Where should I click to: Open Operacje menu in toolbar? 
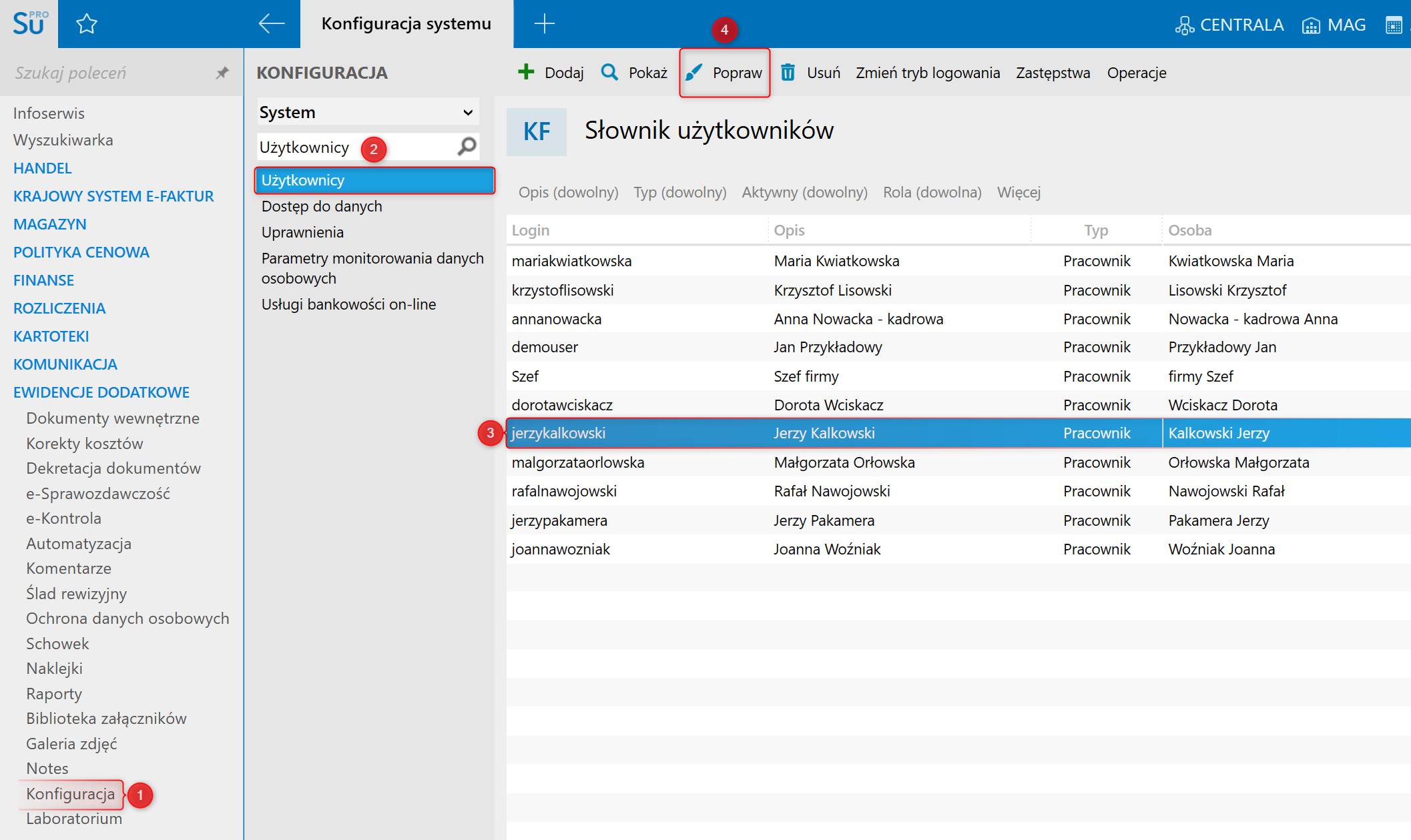1136,73
